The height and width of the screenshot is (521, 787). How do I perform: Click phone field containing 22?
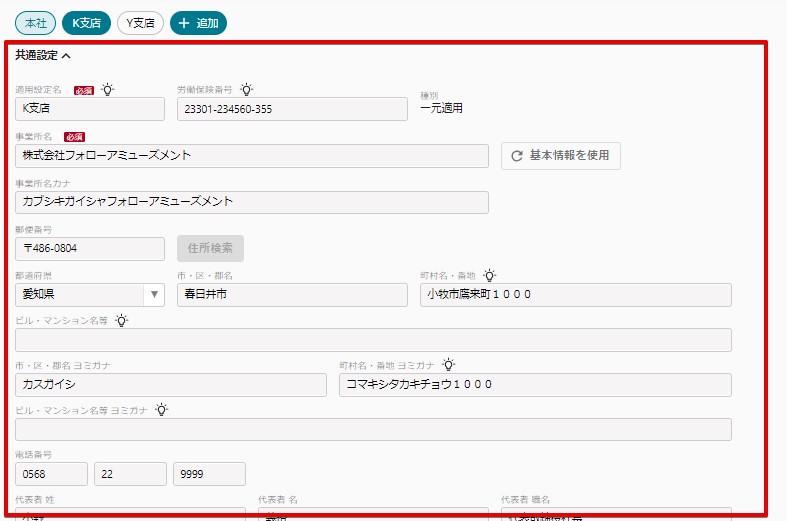(130, 474)
